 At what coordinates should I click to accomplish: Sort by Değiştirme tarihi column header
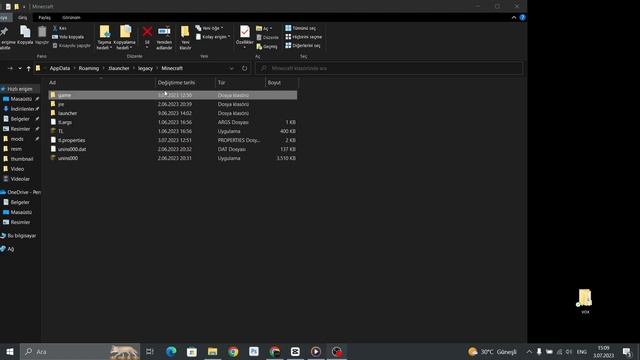(185, 82)
